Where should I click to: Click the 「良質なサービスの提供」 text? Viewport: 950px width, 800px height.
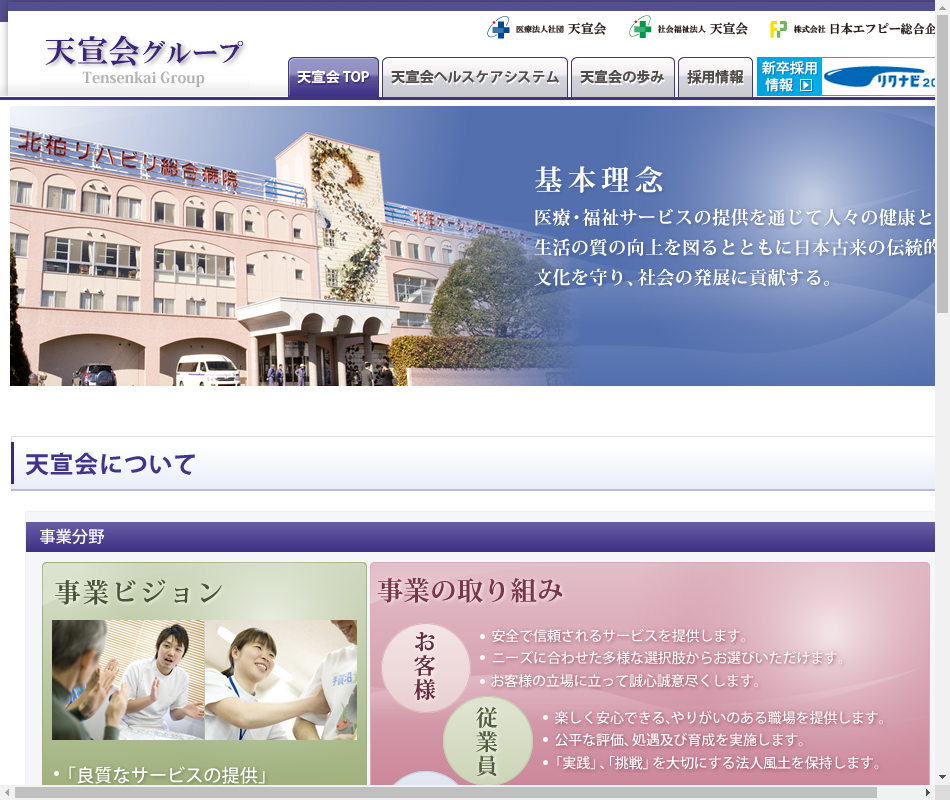165,775
